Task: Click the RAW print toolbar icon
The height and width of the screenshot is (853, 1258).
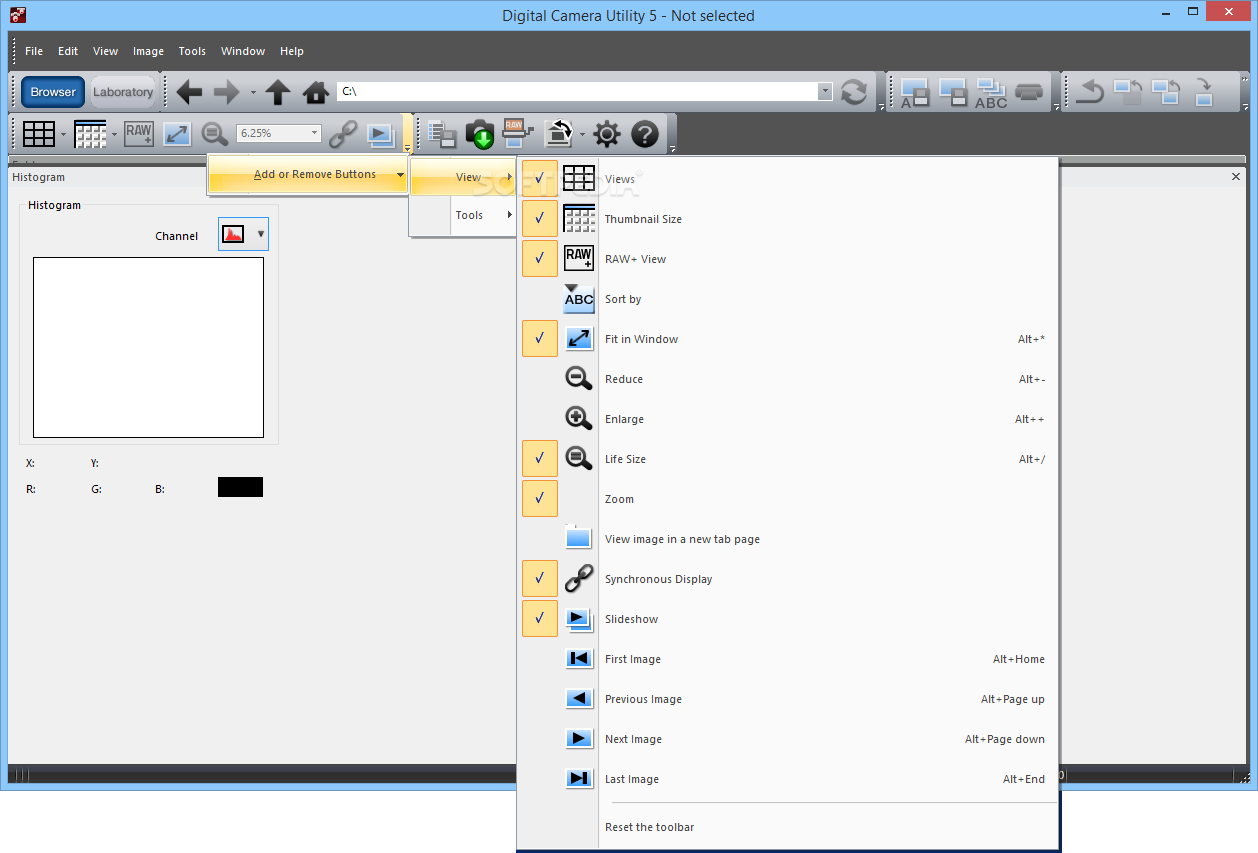Action: coord(517,133)
